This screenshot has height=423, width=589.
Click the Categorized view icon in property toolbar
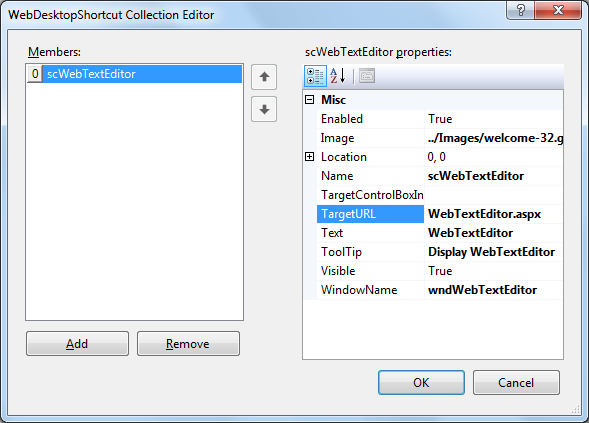pos(315,76)
